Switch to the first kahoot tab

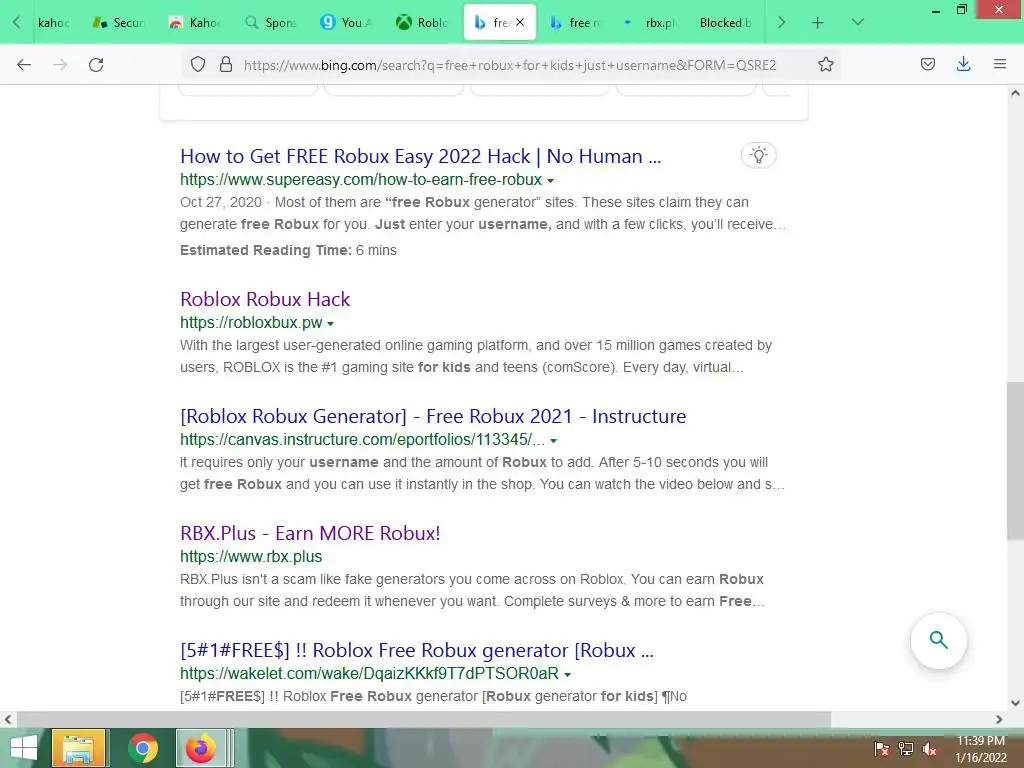pyautogui.click(x=52, y=23)
